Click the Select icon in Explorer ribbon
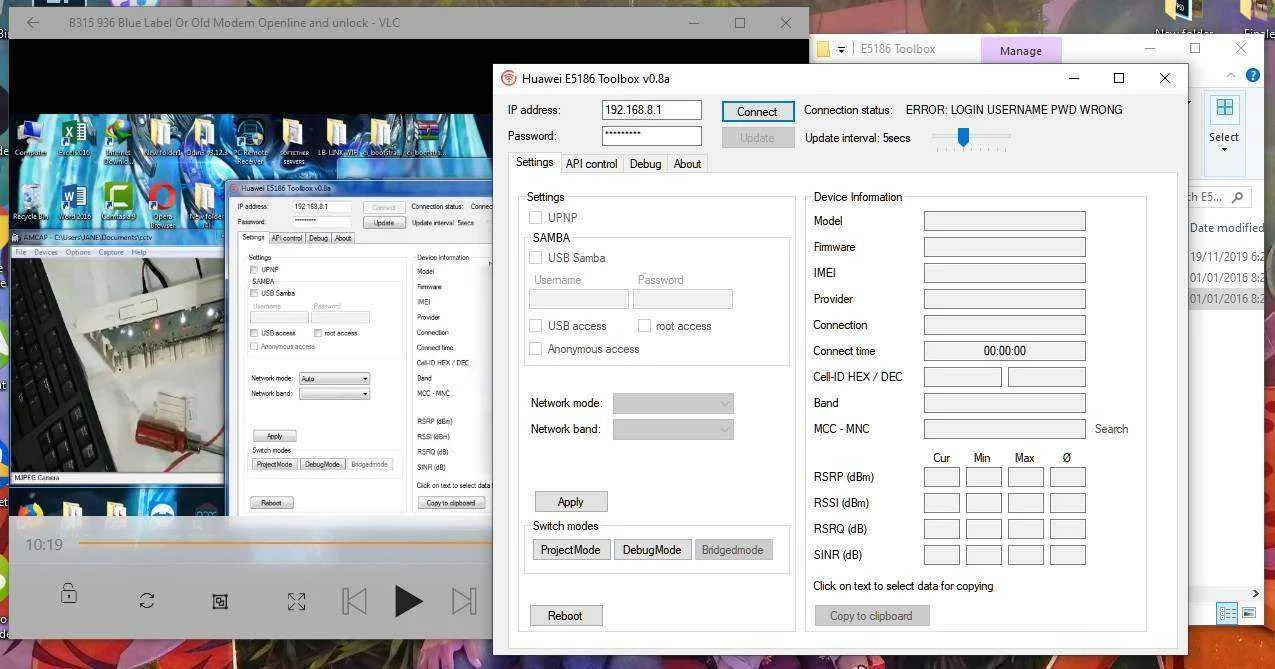 coord(1224,108)
